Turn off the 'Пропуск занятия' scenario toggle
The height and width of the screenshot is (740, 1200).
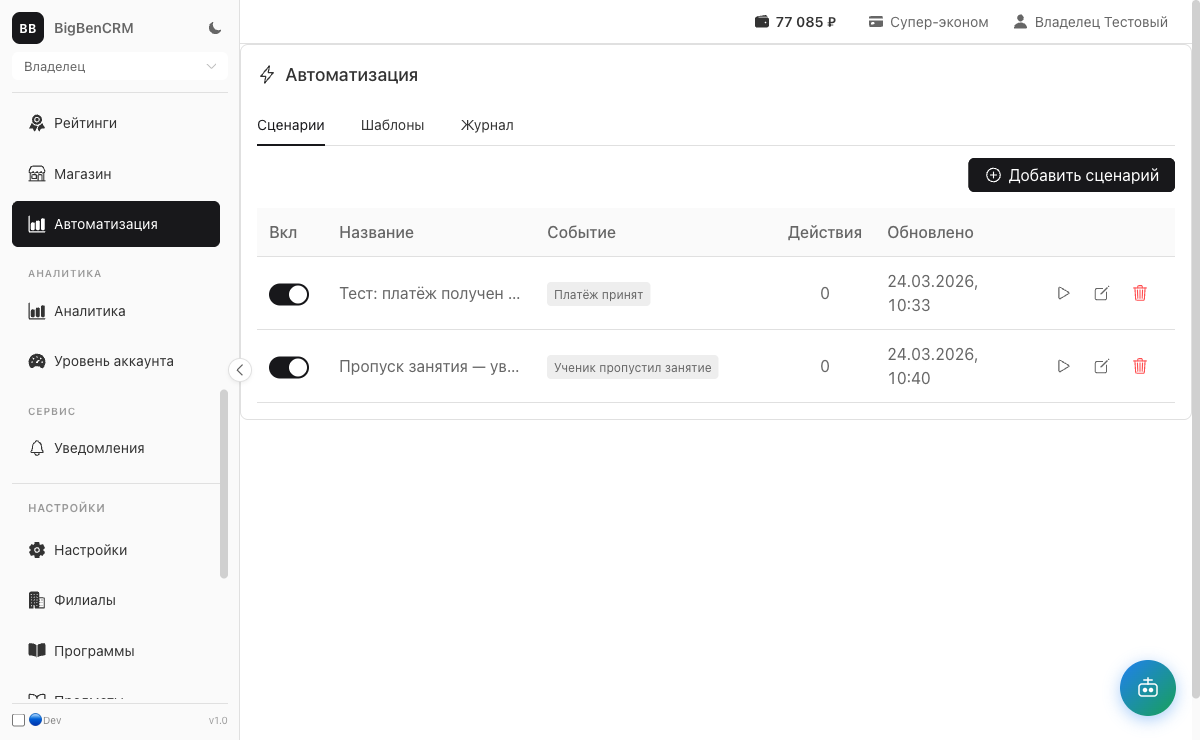pos(289,367)
